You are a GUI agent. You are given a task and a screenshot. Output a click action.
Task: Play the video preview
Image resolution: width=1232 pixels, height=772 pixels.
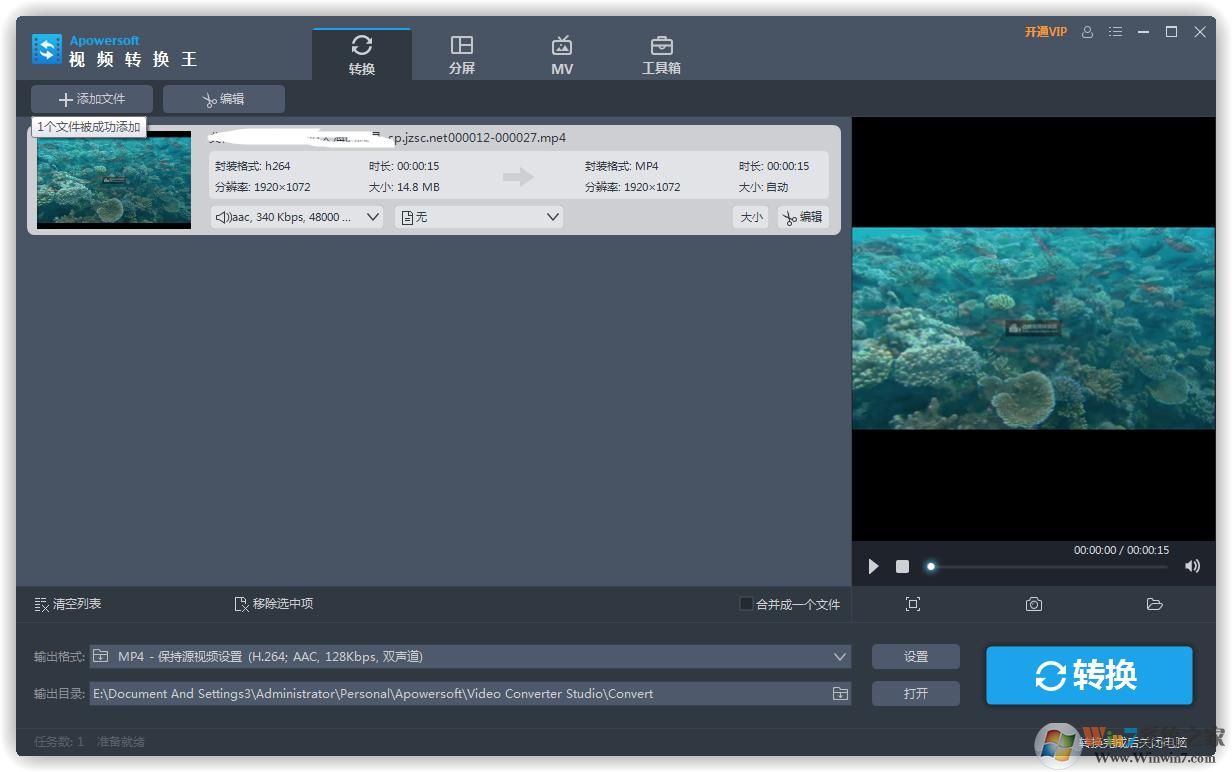[x=873, y=566]
